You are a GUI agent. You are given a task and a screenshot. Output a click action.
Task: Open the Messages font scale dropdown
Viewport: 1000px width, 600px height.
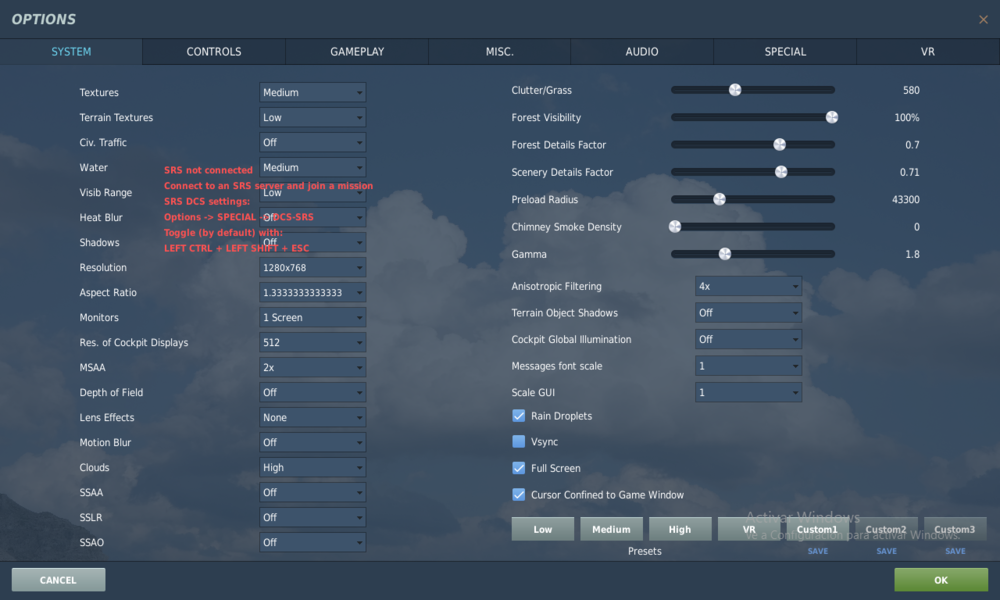coord(748,366)
